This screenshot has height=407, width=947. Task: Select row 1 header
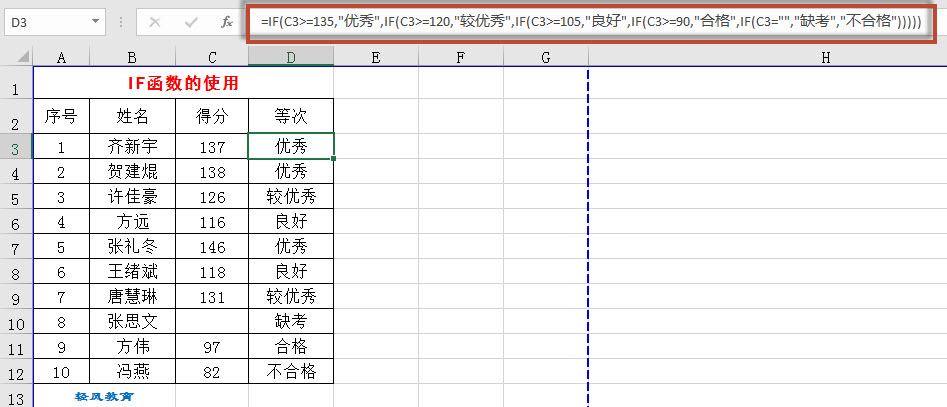point(16,83)
